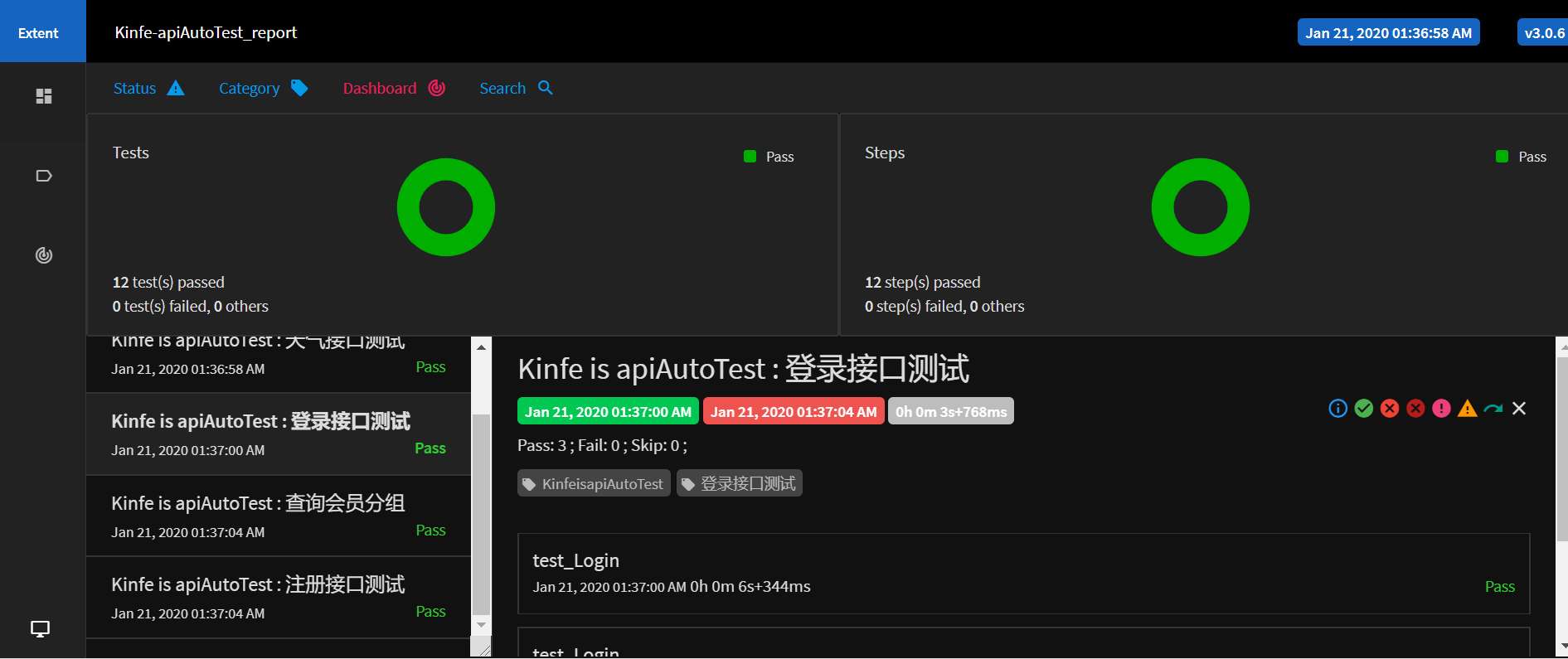Filter steps by orange warning triangle
The height and width of the screenshot is (659, 1568).
(x=1468, y=409)
